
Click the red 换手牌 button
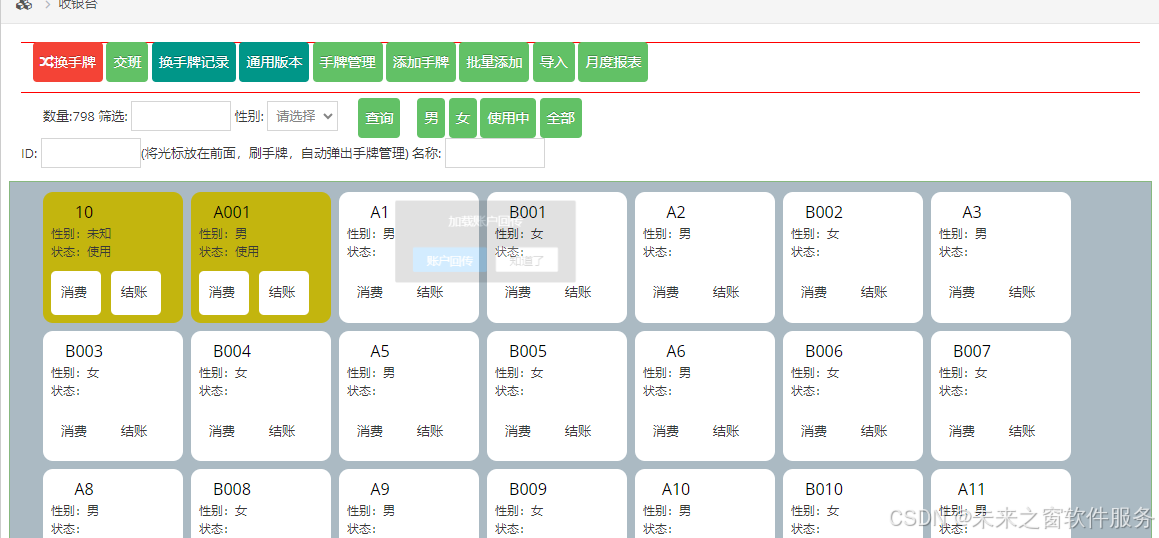tap(68, 62)
